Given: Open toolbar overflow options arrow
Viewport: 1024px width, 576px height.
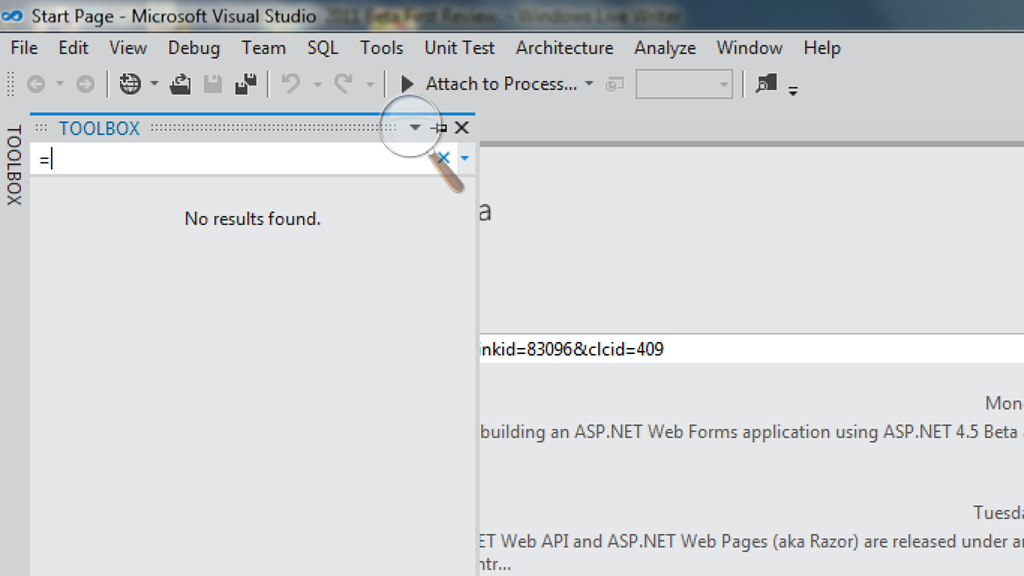Looking at the screenshot, I should (x=793, y=91).
